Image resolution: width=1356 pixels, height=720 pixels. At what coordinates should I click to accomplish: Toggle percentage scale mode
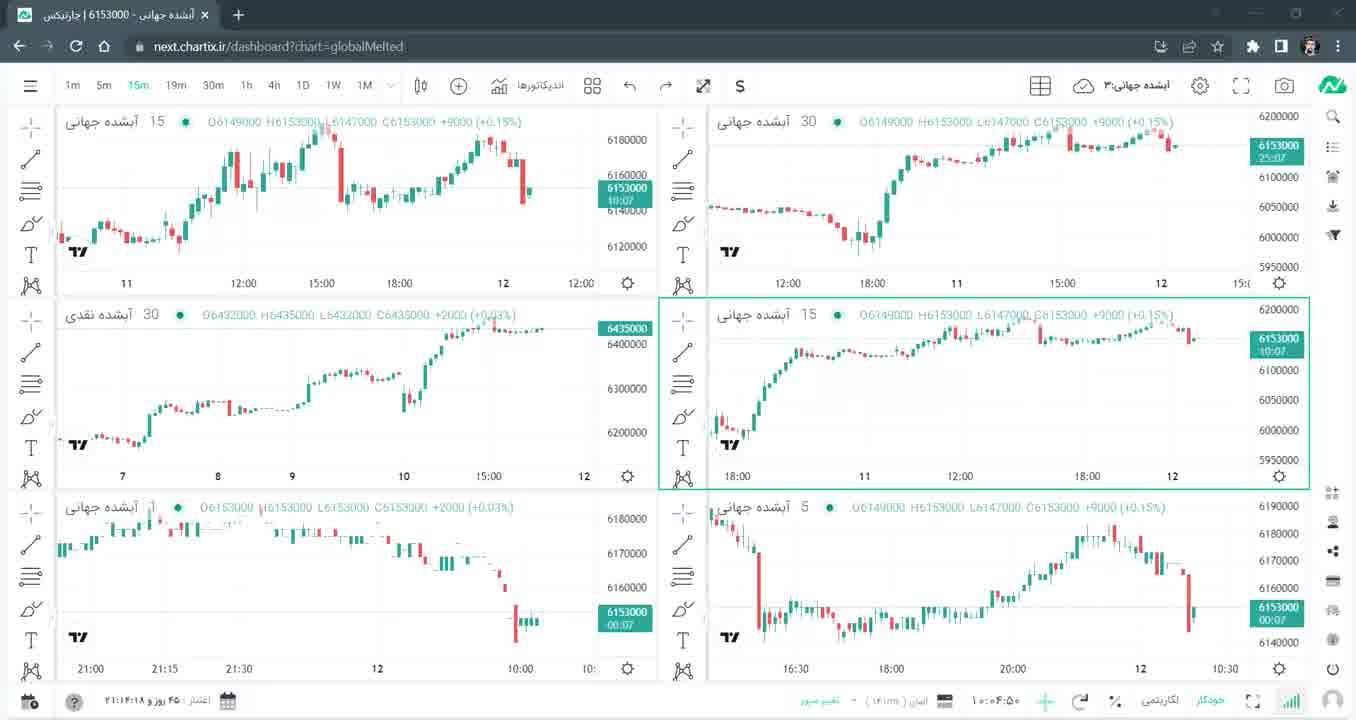1115,701
